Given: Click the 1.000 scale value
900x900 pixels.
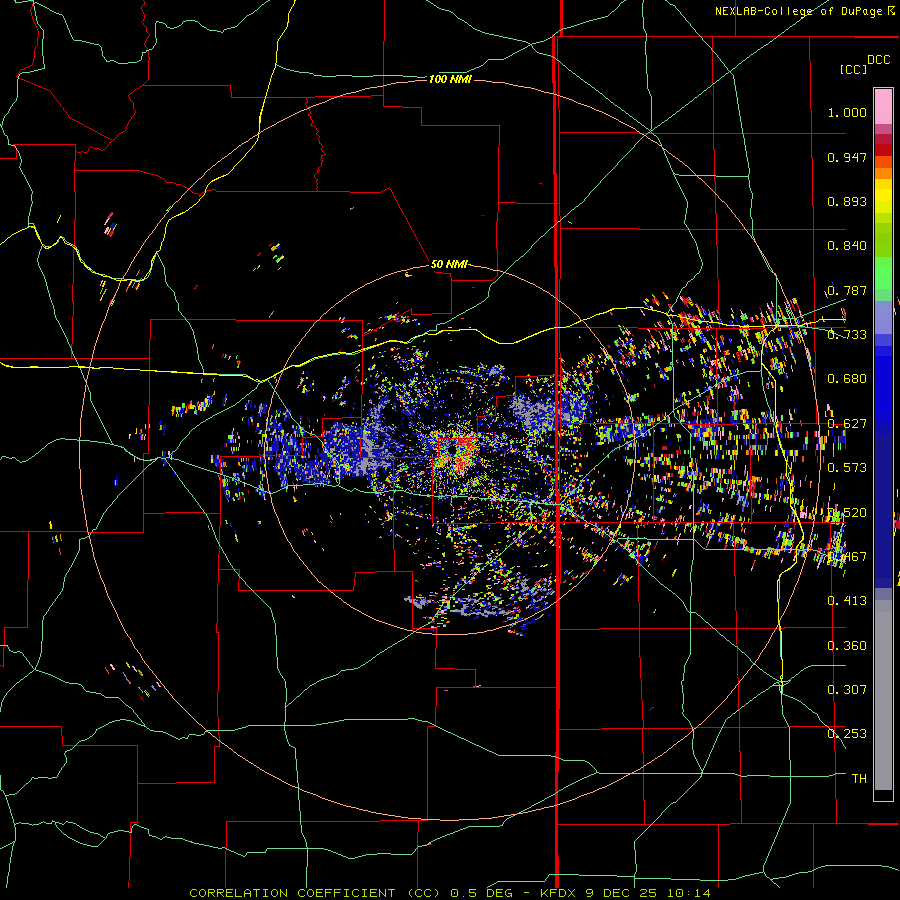Looking at the screenshot, I should pos(847,112).
